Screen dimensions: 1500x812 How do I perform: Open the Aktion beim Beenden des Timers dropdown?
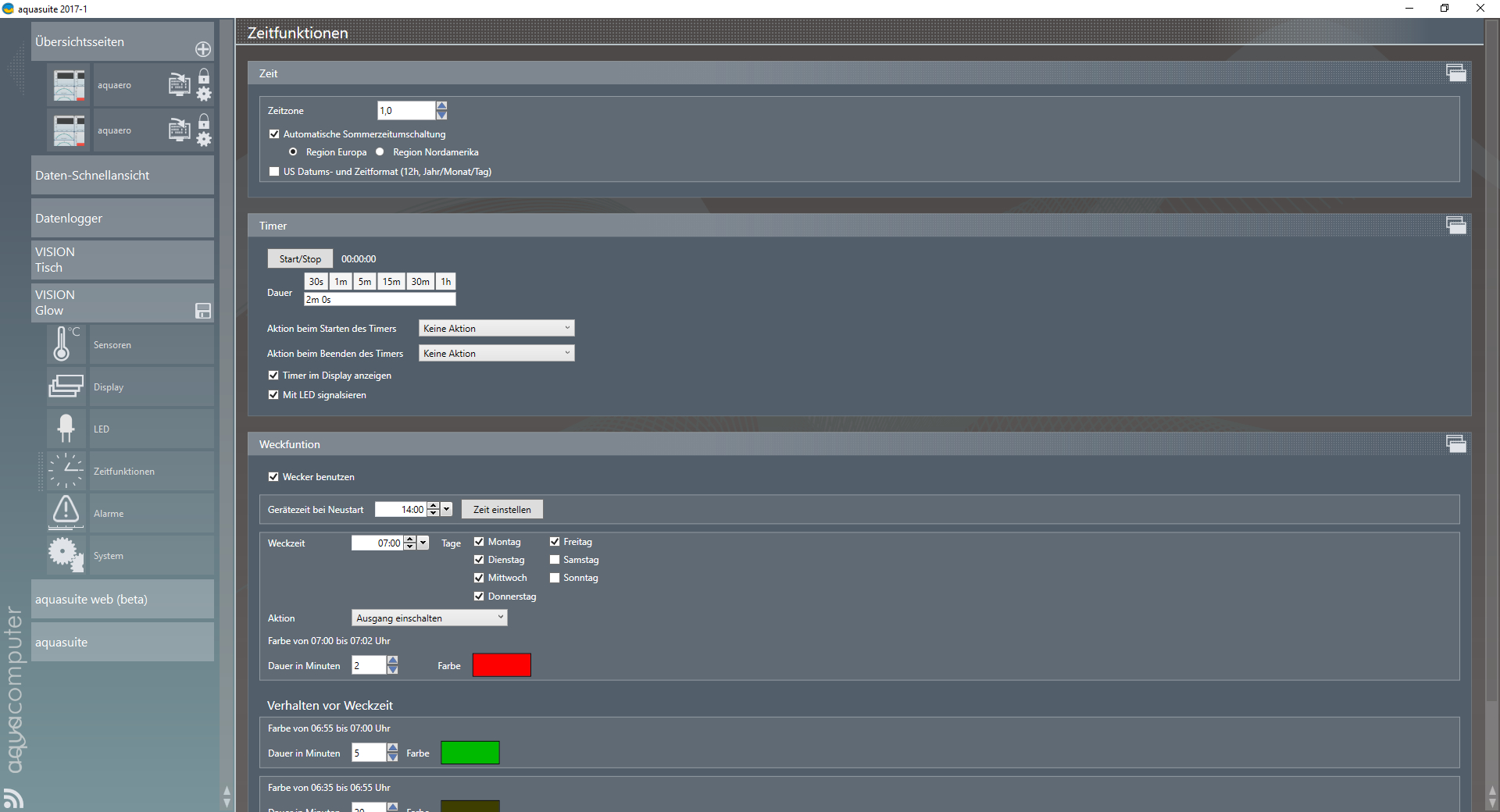point(497,354)
